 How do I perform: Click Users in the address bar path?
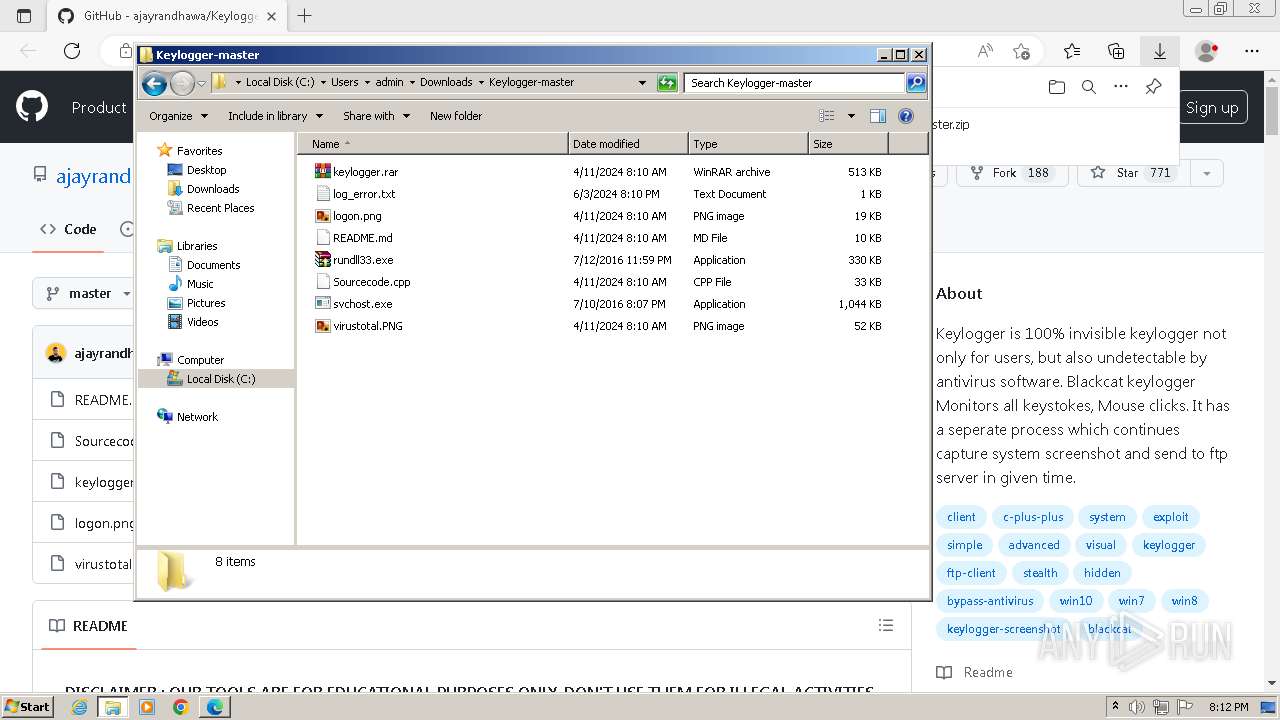point(344,83)
